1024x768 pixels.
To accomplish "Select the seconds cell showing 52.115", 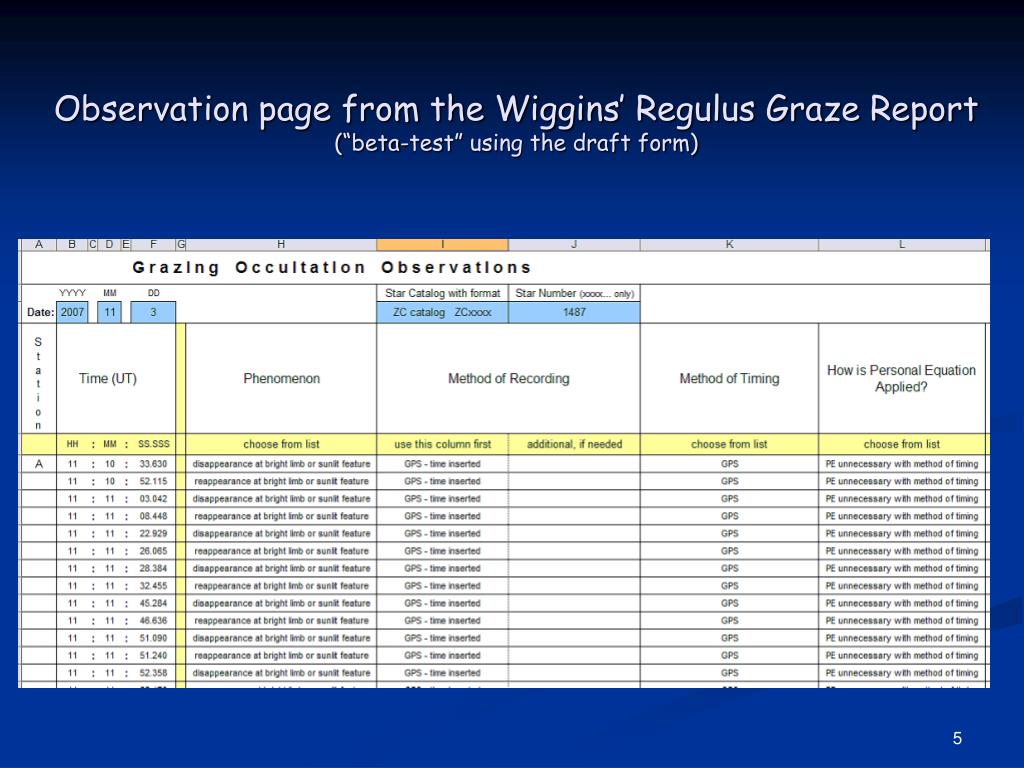I will [153, 481].
